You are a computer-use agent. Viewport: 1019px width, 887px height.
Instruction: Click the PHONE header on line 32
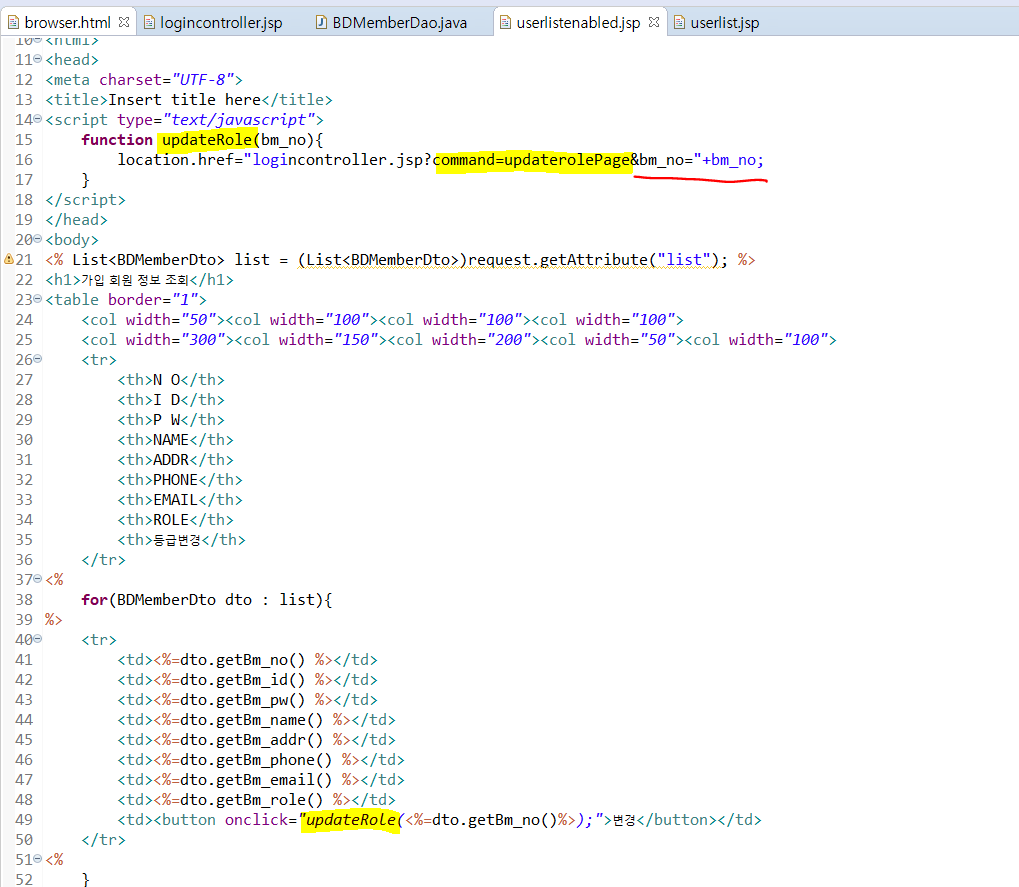[x=175, y=480]
